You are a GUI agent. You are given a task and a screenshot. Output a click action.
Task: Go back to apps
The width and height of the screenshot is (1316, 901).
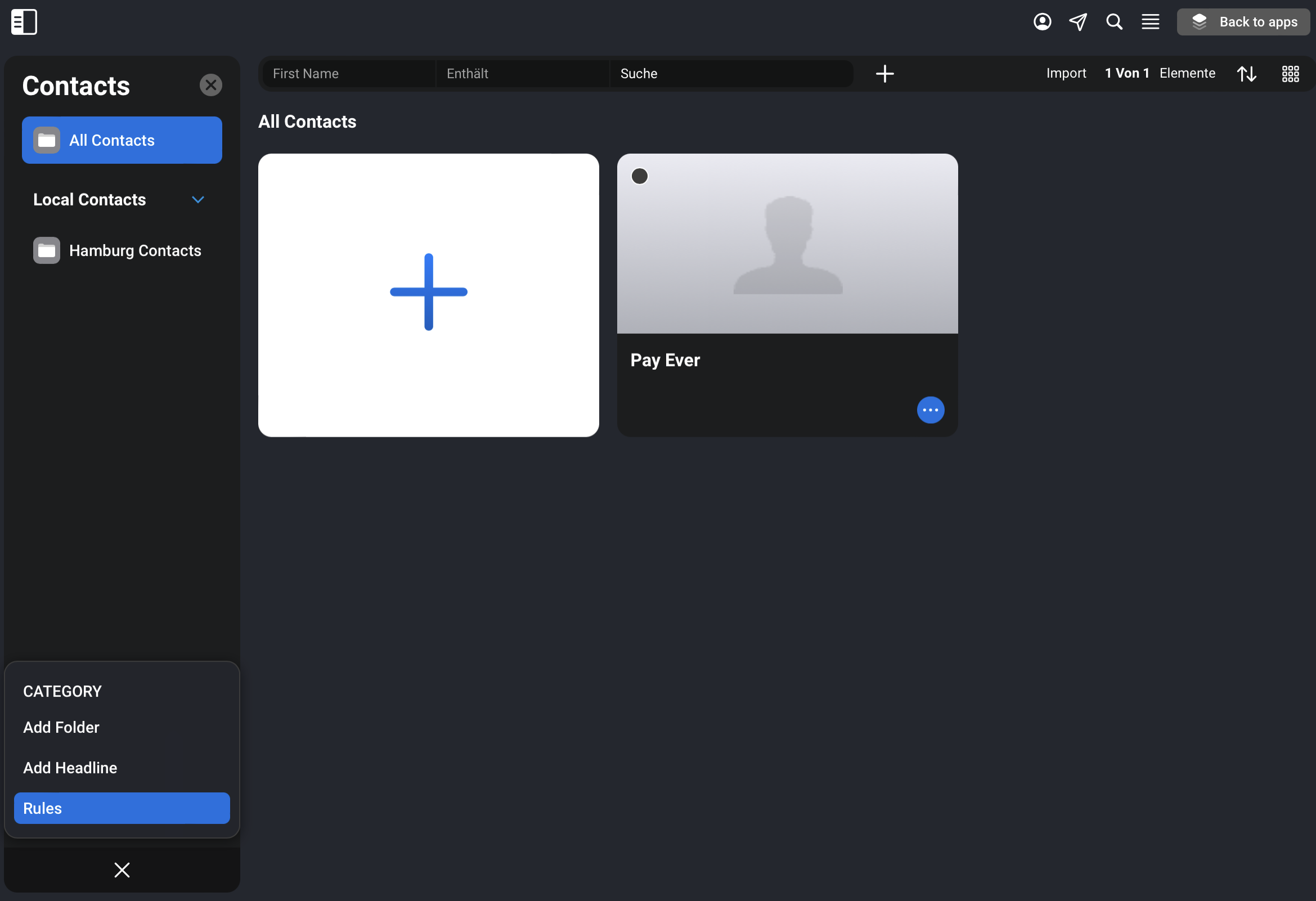tap(1243, 22)
